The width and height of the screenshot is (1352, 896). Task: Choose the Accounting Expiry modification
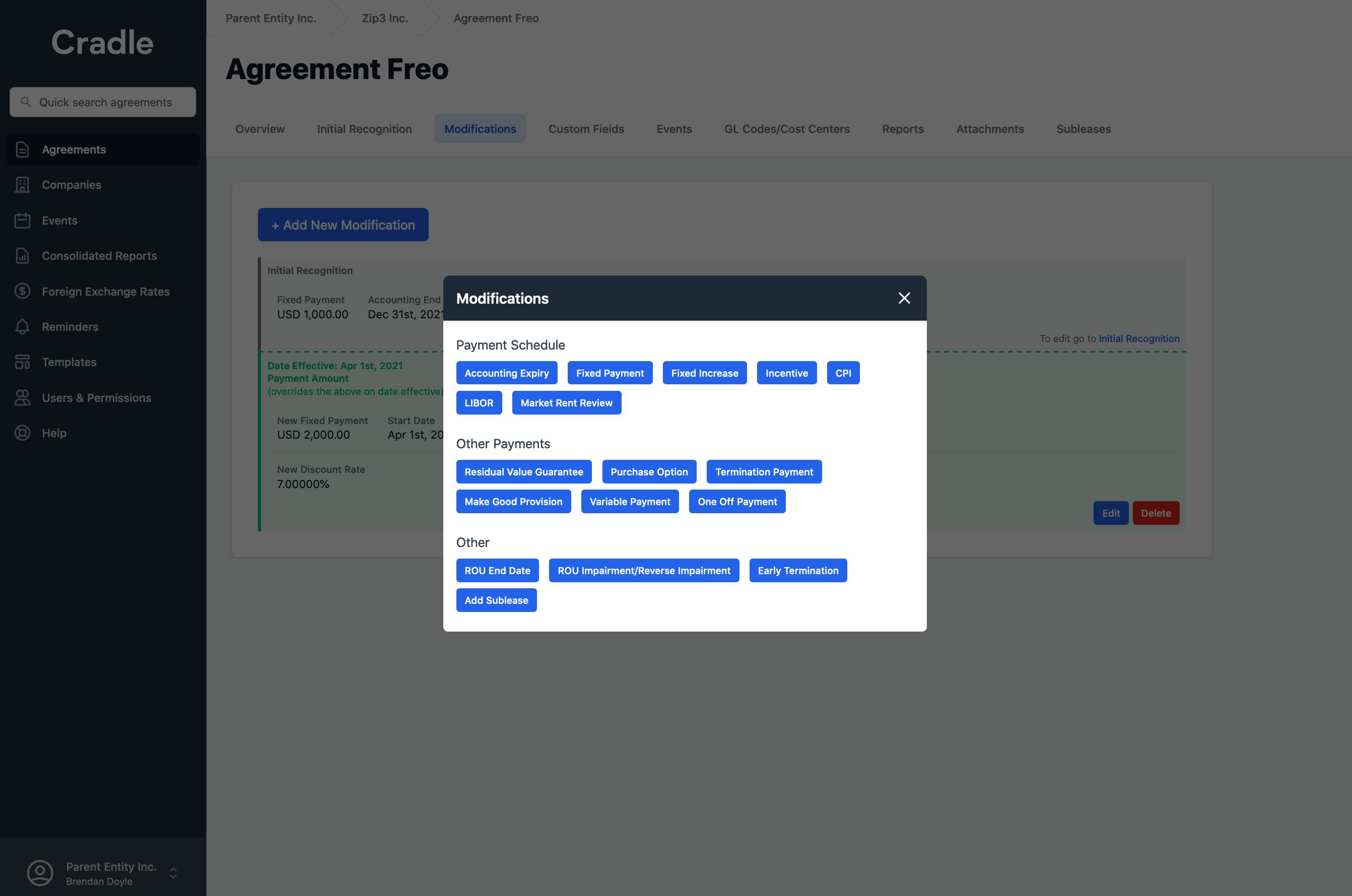point(506,373)
